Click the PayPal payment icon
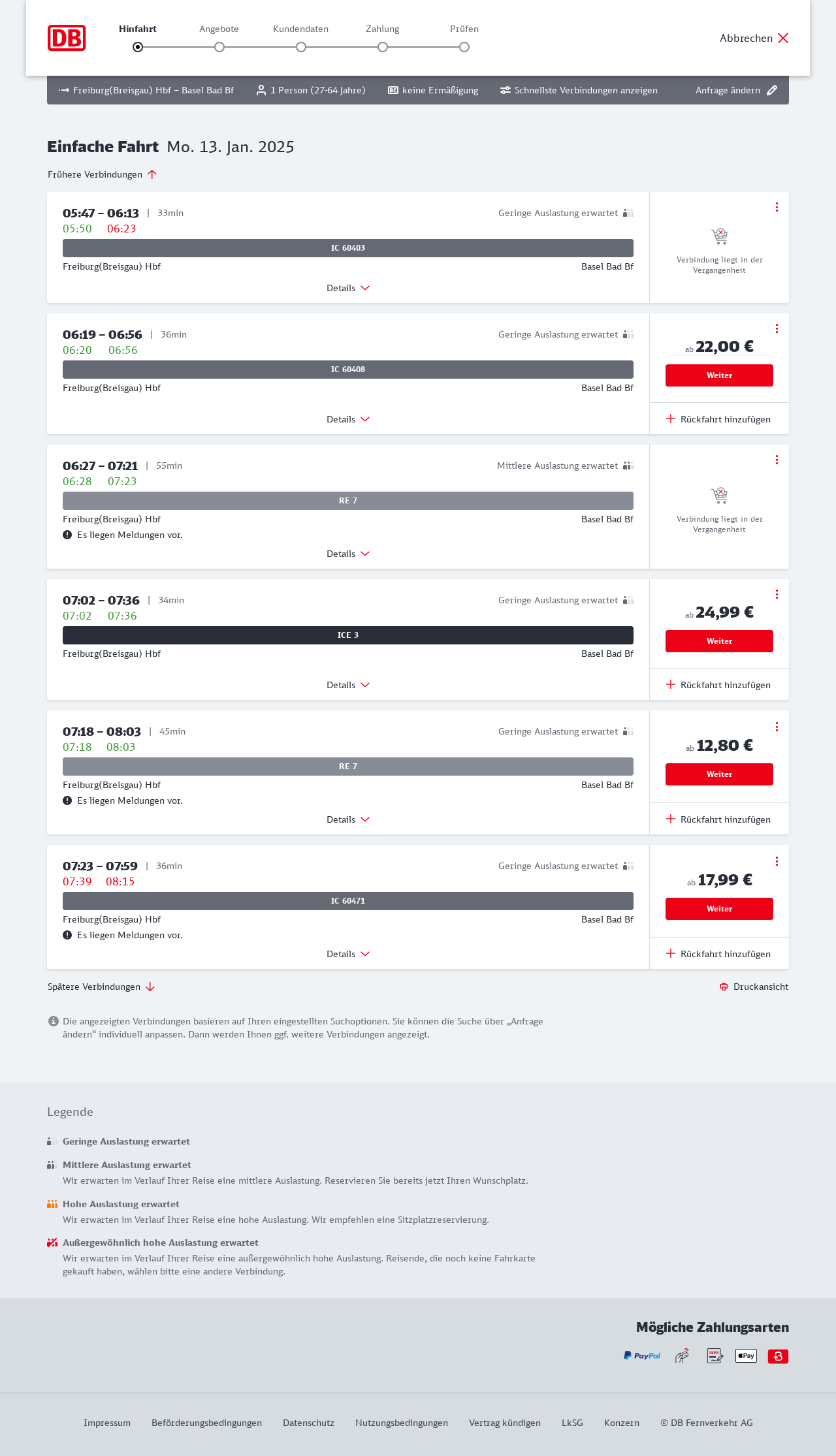This screenshot has height=1456, width=836. click(642, 1356)
